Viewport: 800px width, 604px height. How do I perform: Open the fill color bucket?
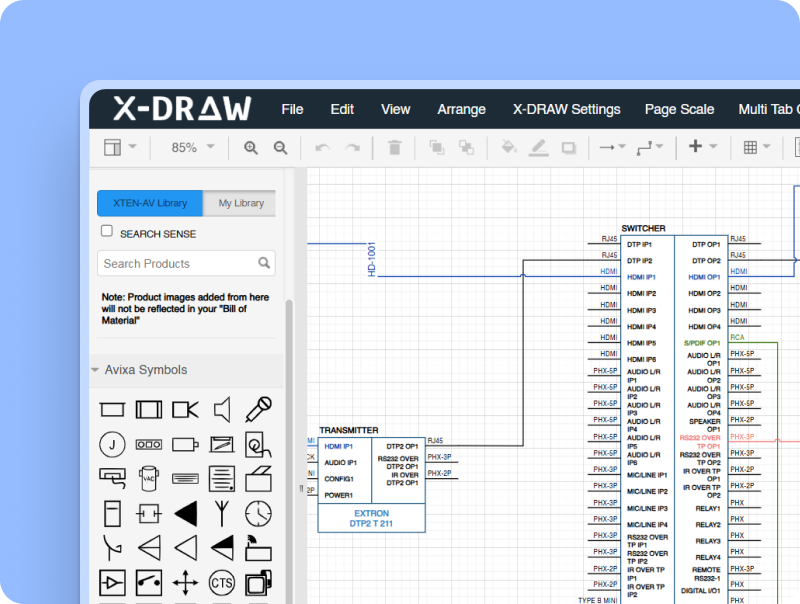pos(509,147)
